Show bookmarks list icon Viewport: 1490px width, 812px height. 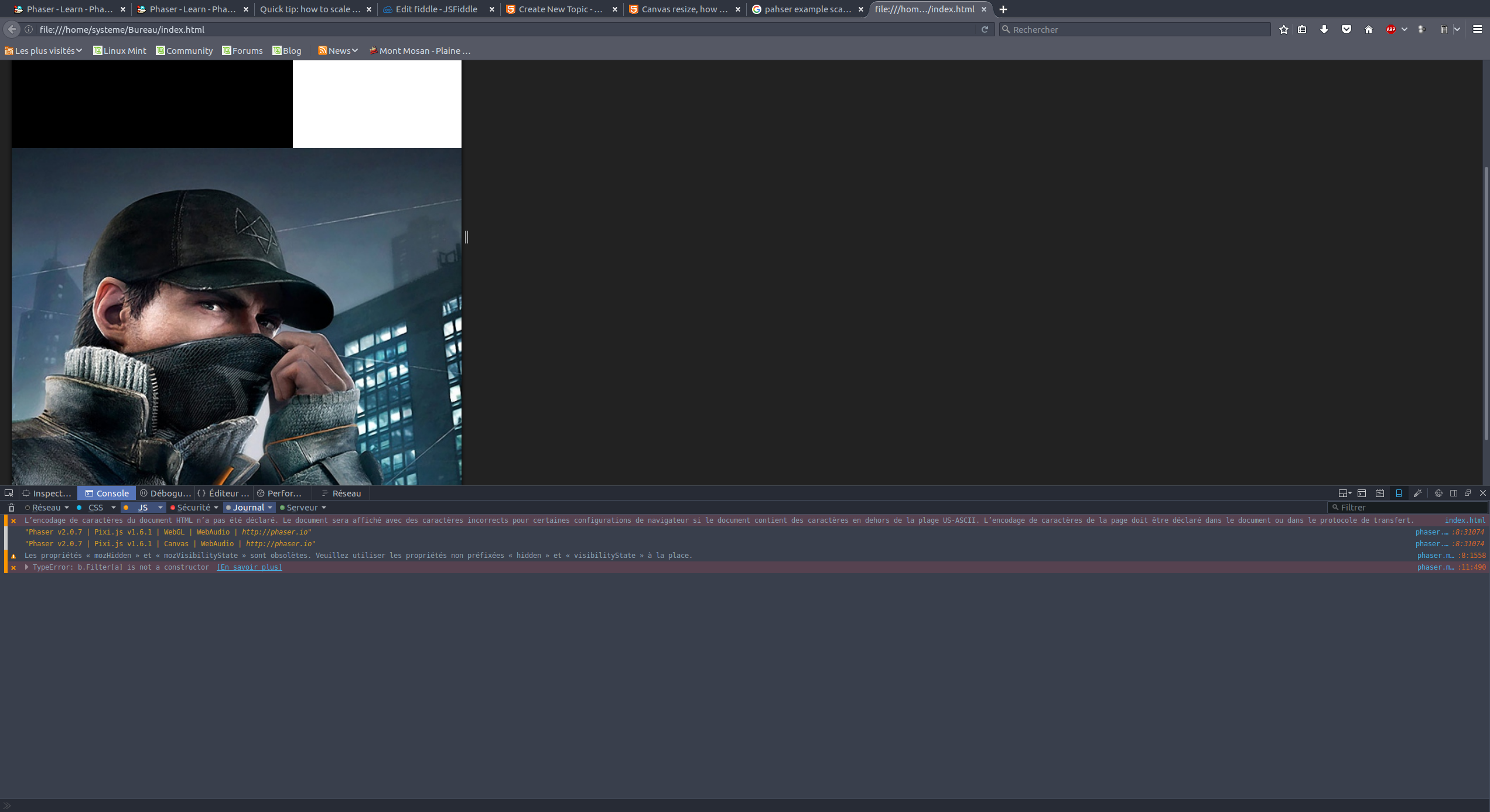click(x=1302, y=29)
